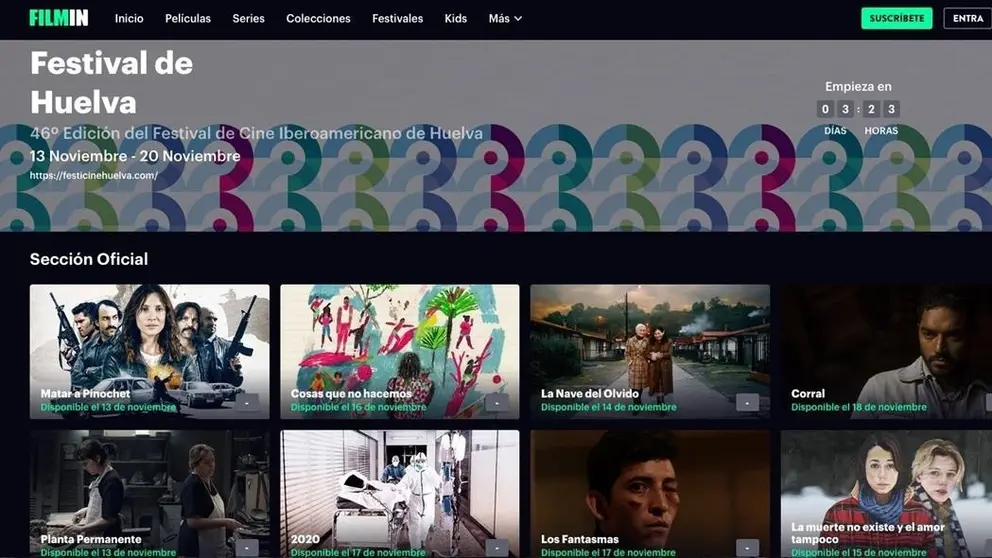The height and width of the screenshot is (558, 992).
Task: Switch to the Kids section
Action: click(455, 18)
